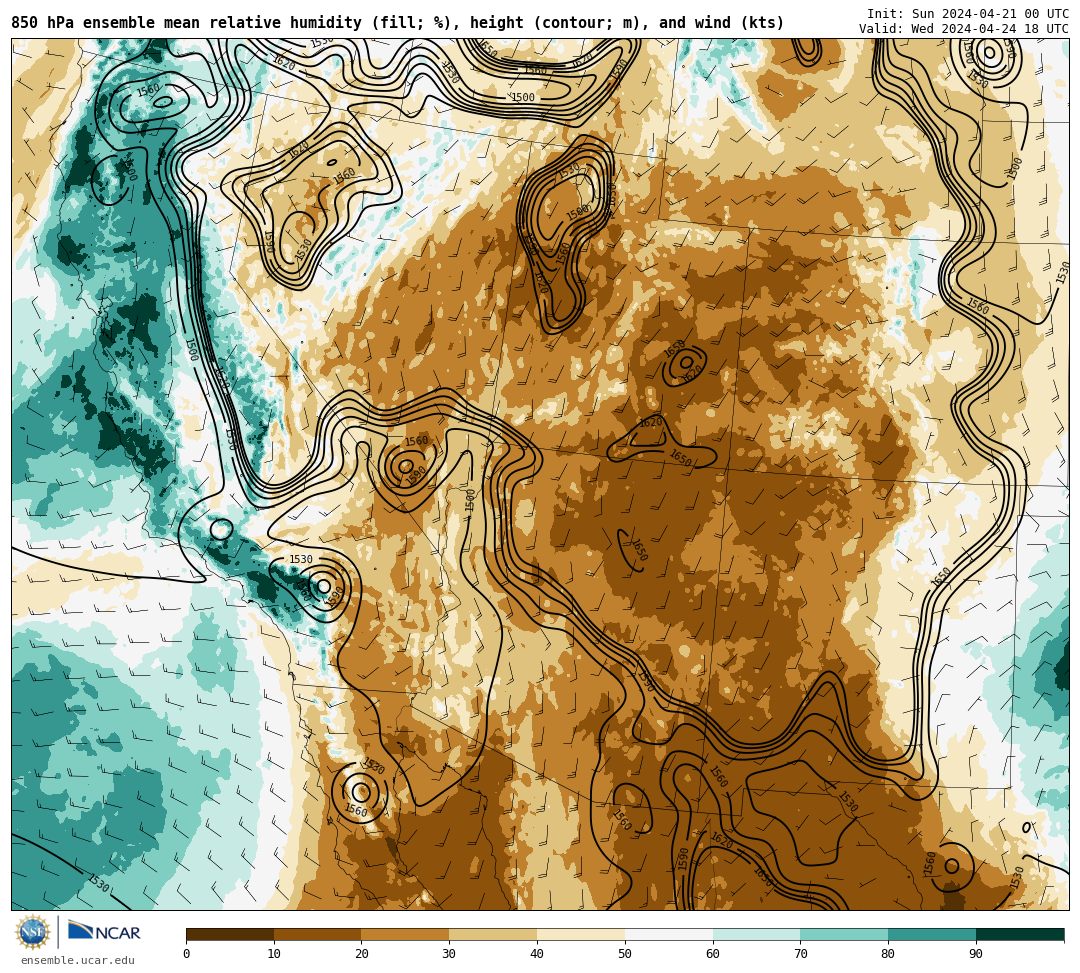Click the ensemble.ucar.edu text
This screenshot has height=973, width=1080.
point(77,960)
